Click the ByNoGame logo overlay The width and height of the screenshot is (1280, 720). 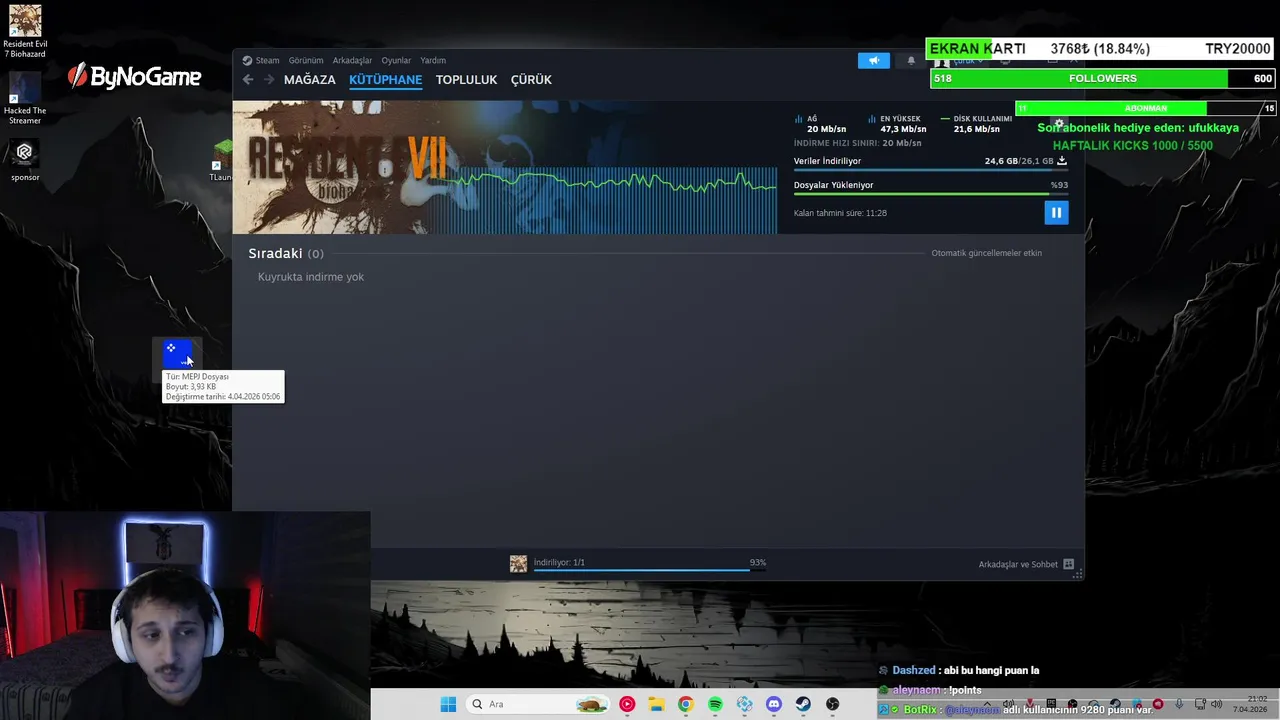pos(135,76)
